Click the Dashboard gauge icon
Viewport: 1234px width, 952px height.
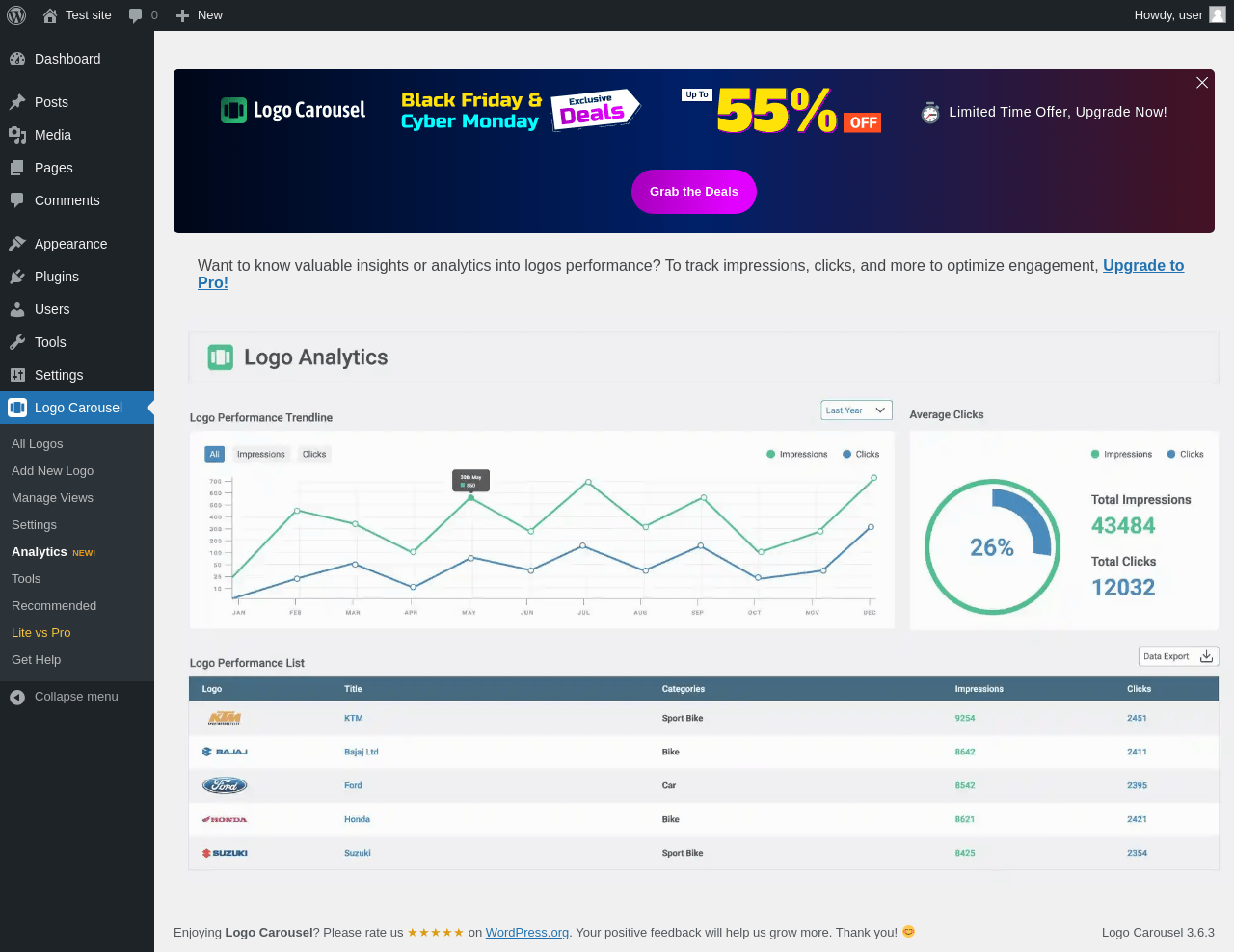click(17, 59)
